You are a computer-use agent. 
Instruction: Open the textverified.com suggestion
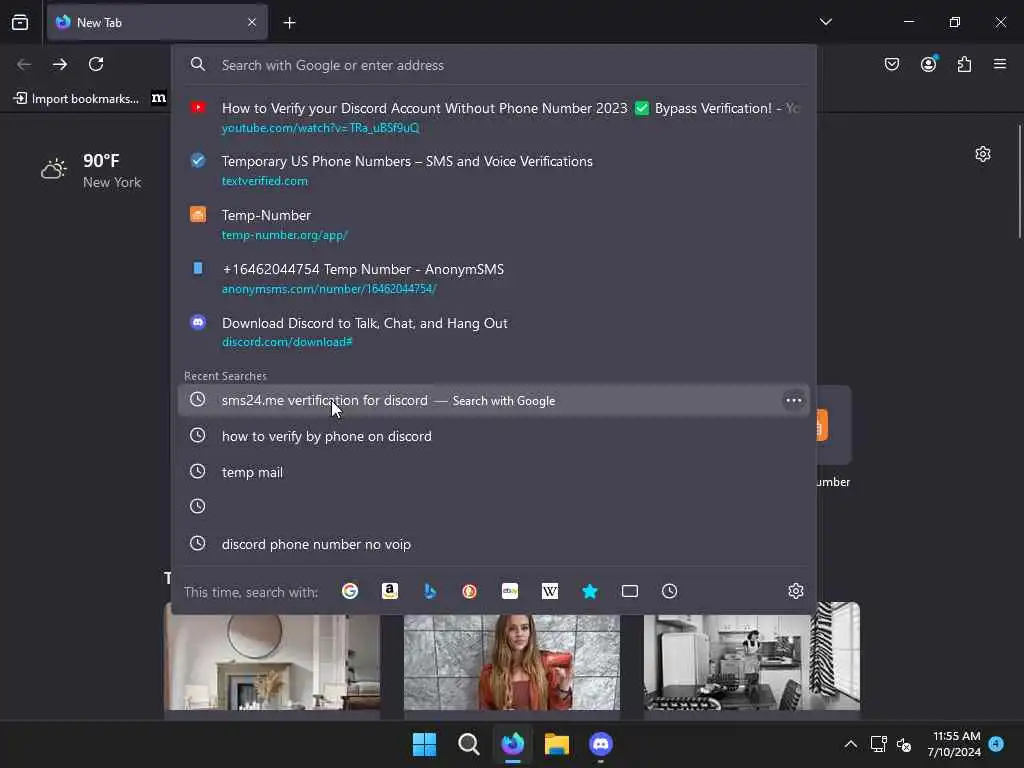coord(494,170)
